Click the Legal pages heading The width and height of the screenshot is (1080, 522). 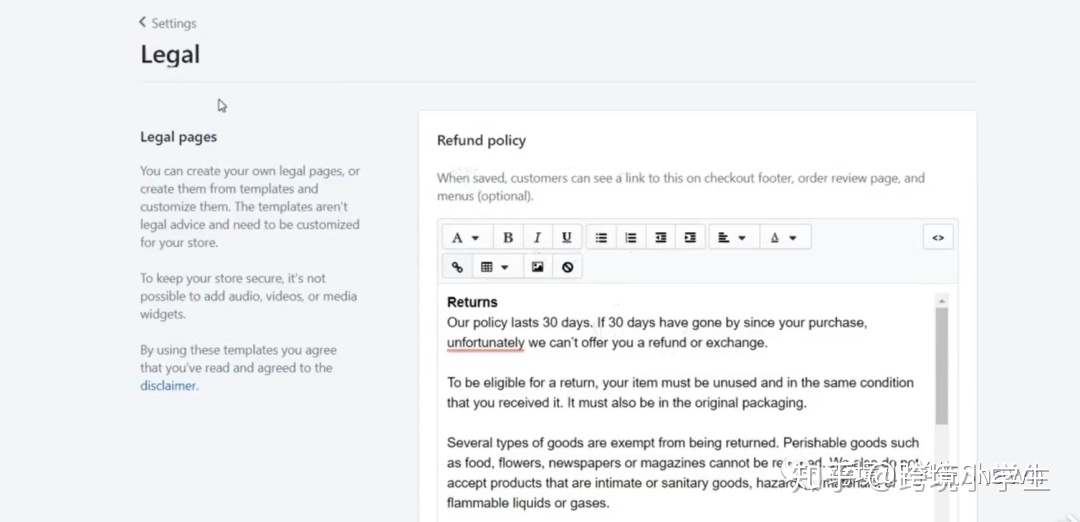click(178, 137)
